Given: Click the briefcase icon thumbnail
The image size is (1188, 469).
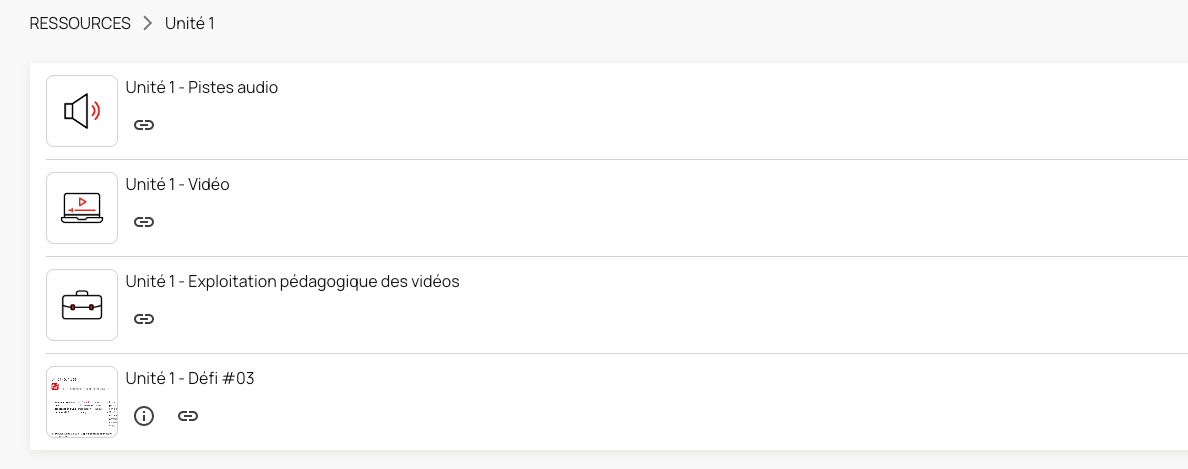Looking at the screenshot, I should pos(82,305).
